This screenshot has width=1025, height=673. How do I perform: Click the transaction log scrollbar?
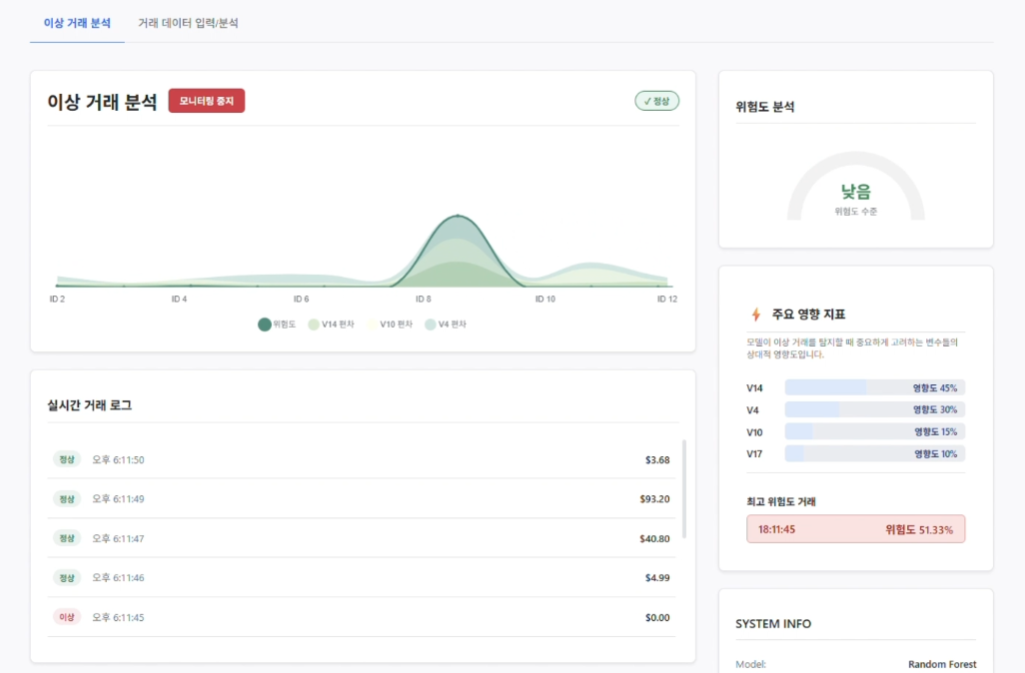point(684,490)
